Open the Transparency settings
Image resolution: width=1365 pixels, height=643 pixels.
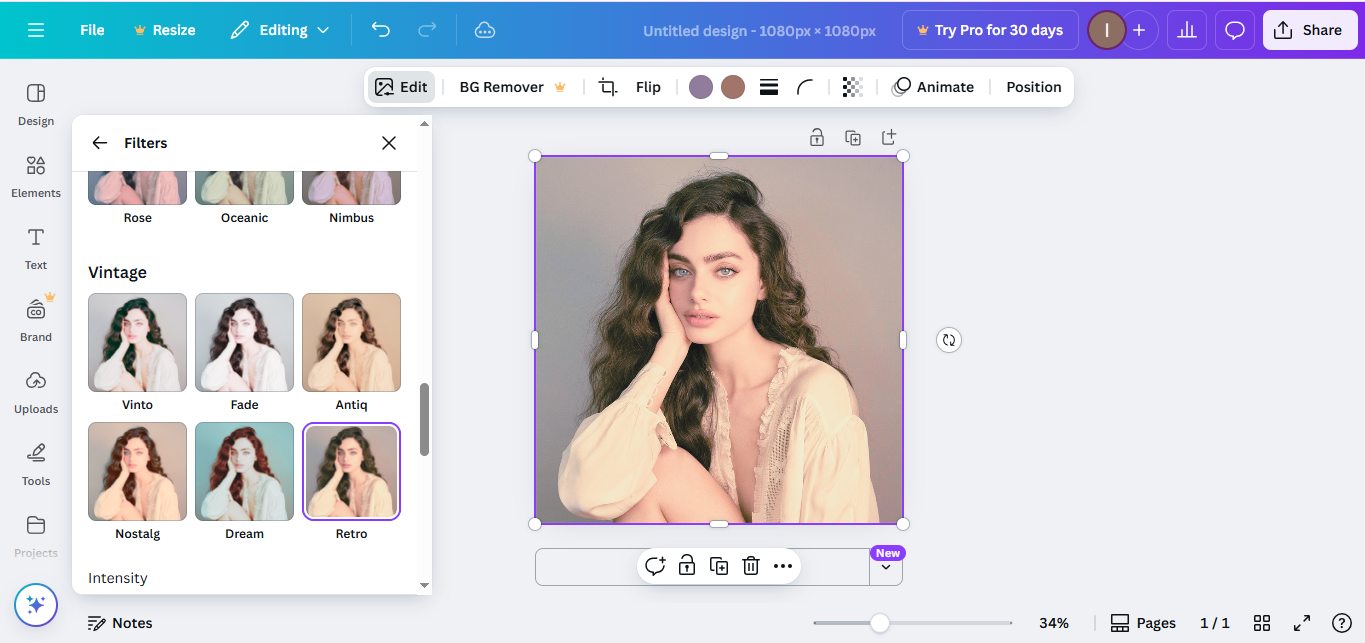[852, 87]
